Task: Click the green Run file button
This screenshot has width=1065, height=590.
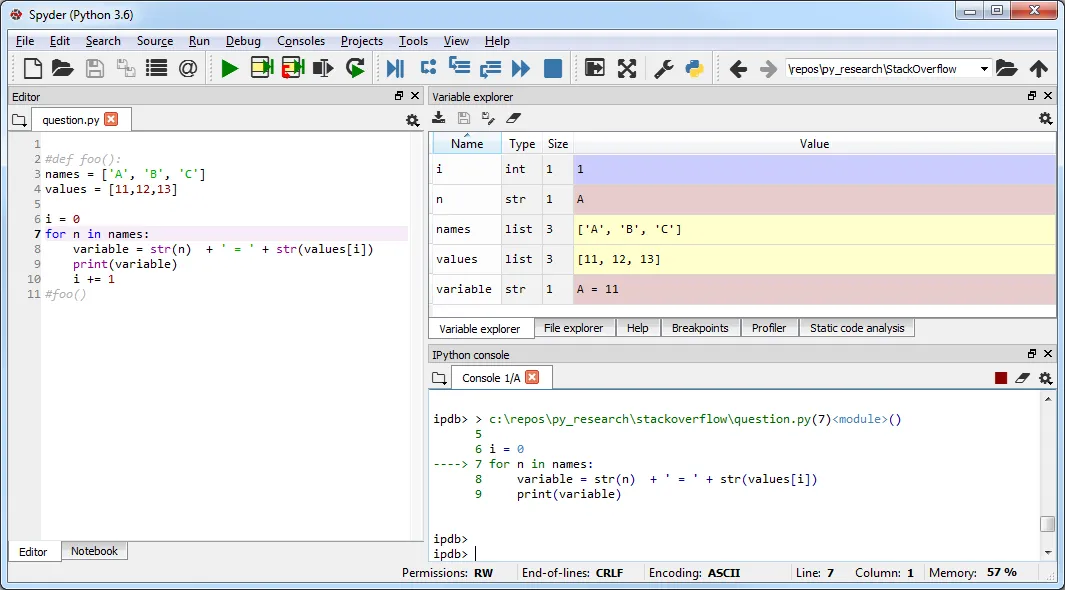Action: click(x=230, y=68)
